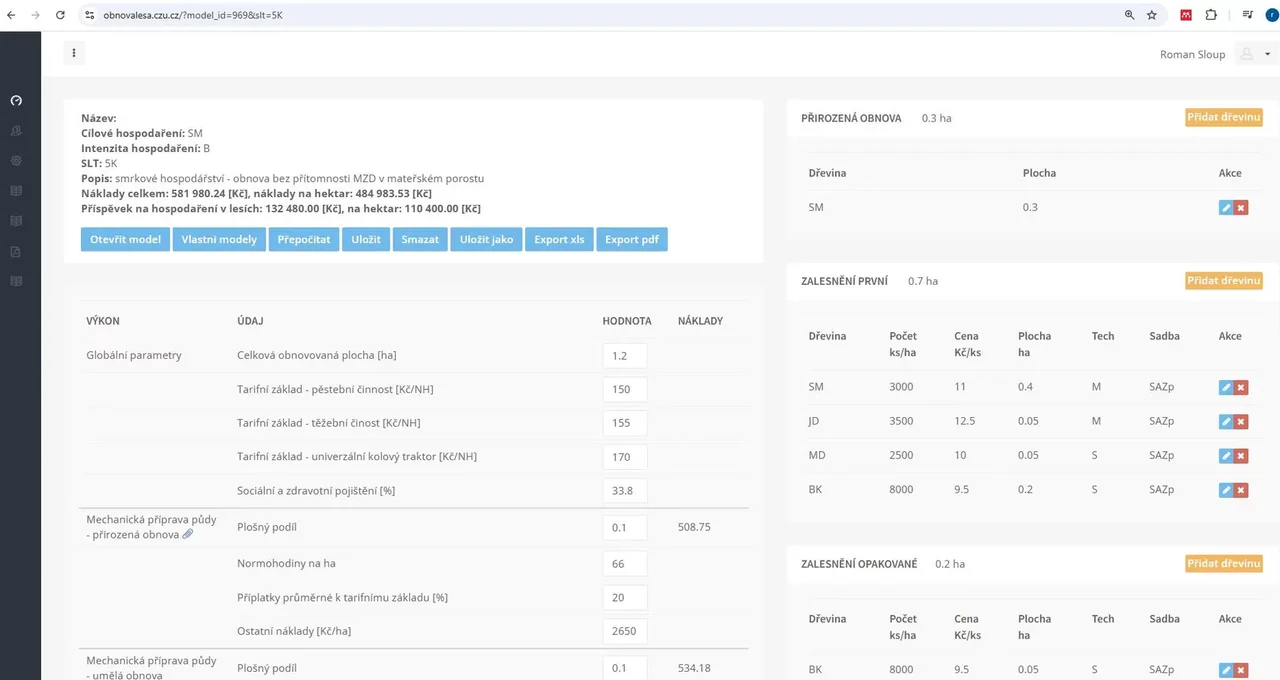
Task: Edit the BK row in Zalesnění první
Action: (x=1226, y=490)
